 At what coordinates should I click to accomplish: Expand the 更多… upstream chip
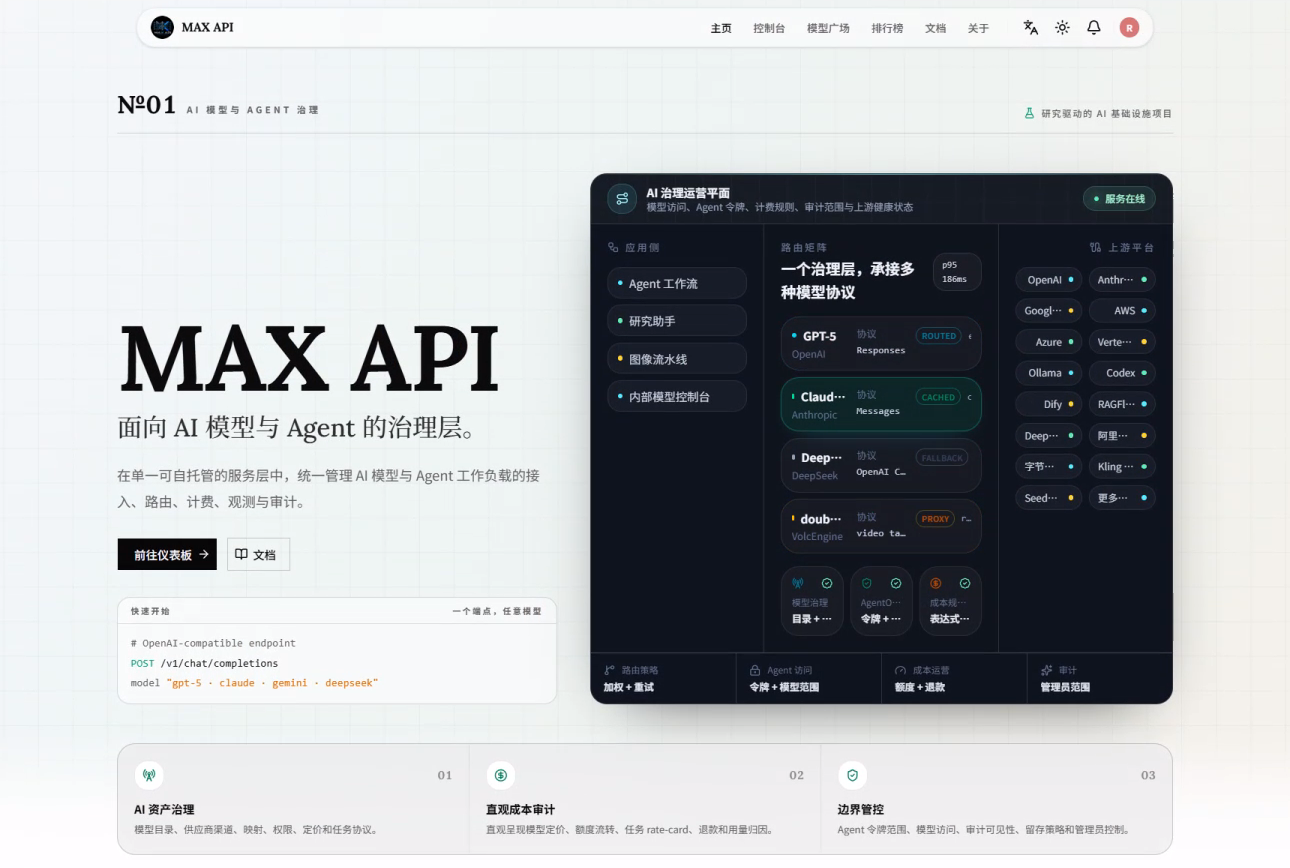[1122, 498]
